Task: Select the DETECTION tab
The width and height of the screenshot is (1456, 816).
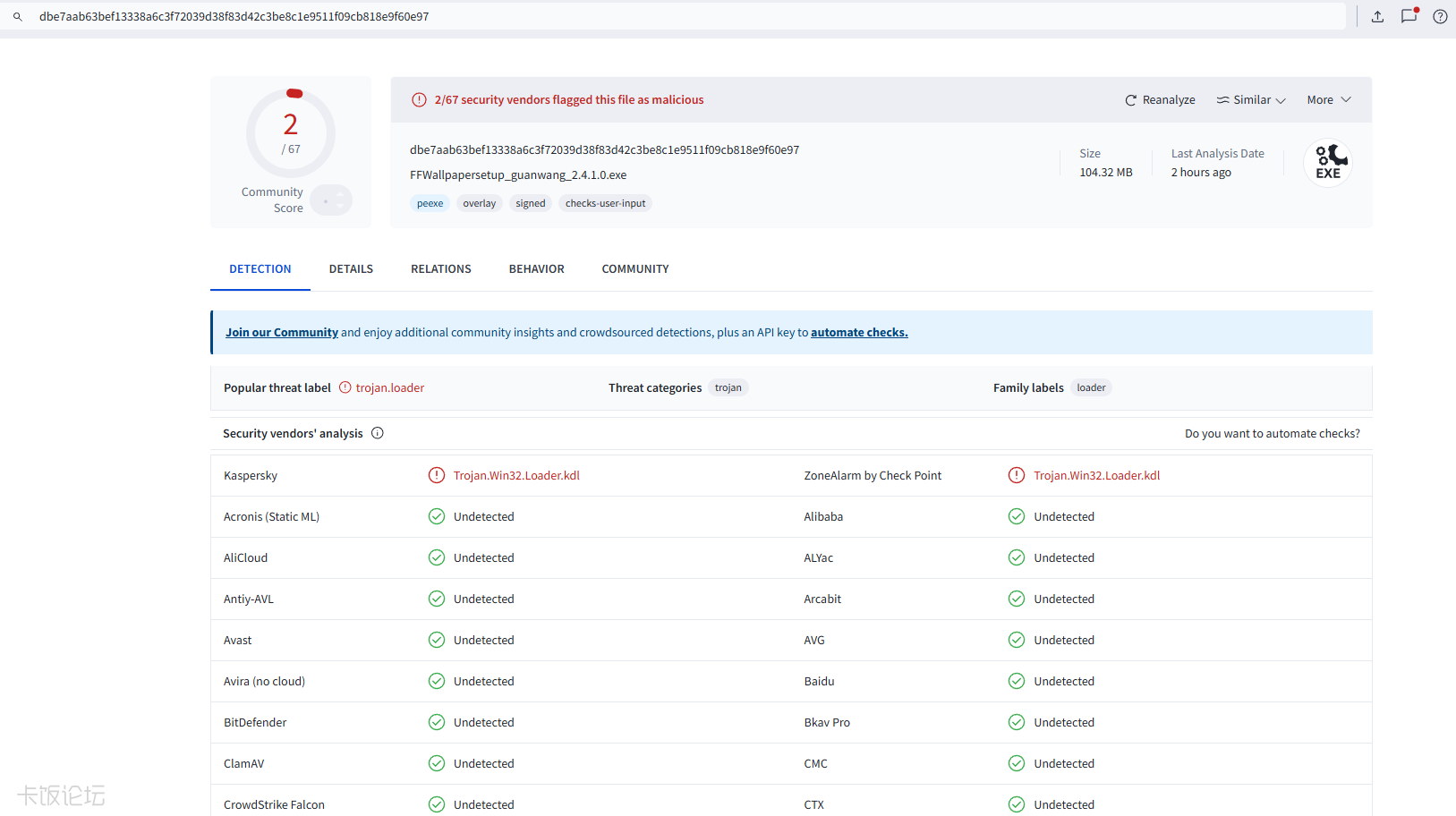Action: 260,269
